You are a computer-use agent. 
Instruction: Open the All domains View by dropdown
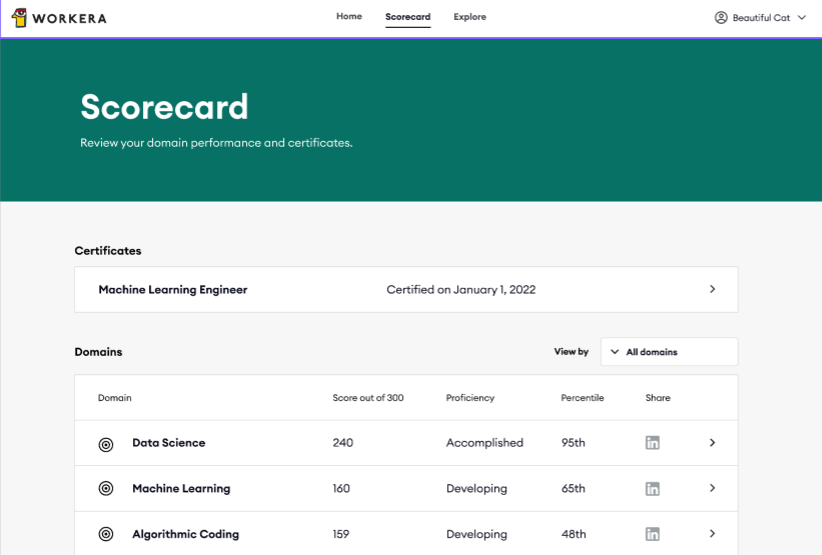click(x=669, y=352)
